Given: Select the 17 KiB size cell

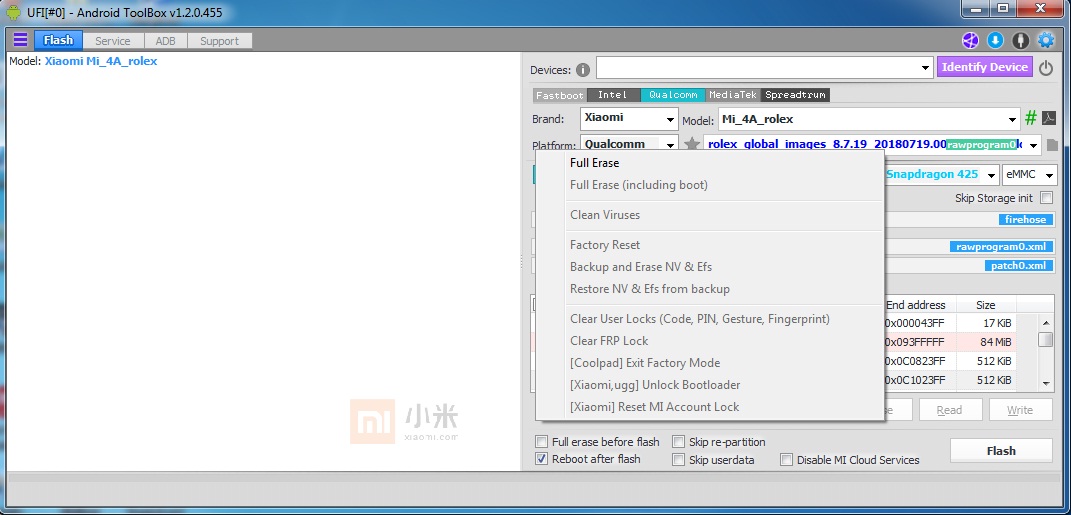Looking at the screenshot, I should point(986,323).
